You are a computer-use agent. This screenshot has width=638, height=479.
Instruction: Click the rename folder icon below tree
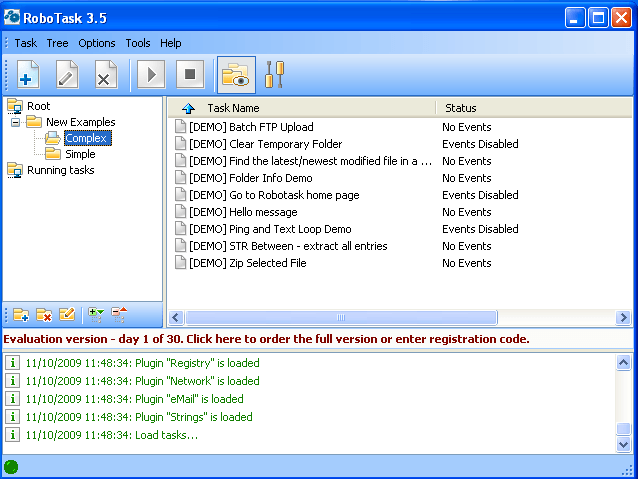pos(67,315)
